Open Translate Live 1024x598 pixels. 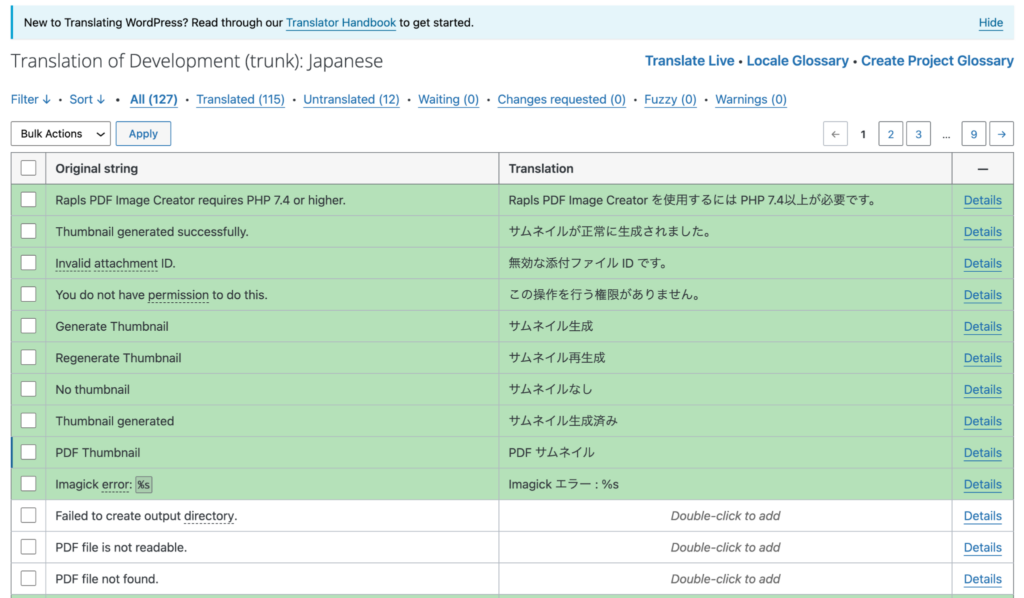(x=690, y=60)
